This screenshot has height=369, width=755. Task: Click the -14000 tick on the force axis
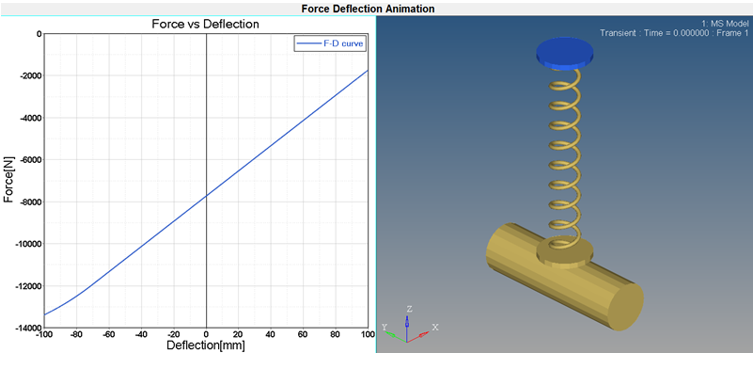(x=29, y=328)
